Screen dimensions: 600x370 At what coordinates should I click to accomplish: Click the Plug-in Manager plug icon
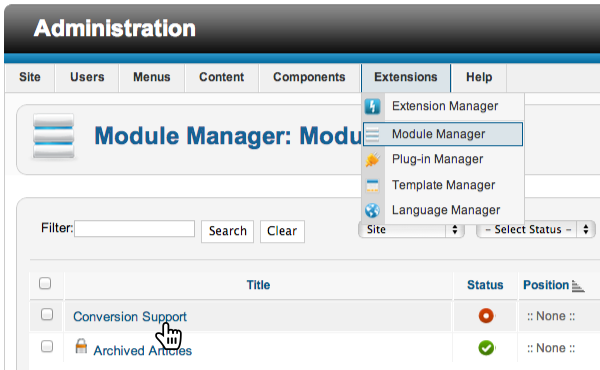click(x=372, y=160)
